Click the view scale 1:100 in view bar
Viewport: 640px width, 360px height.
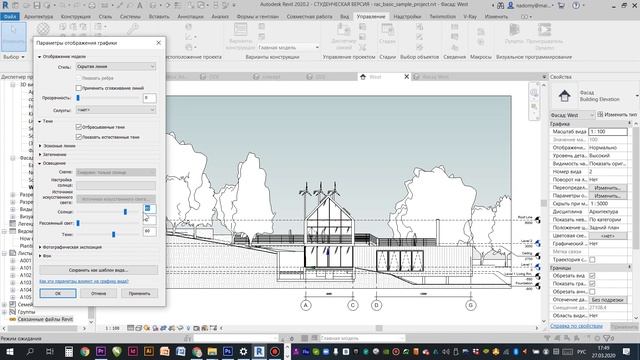(x=113, y=328)
